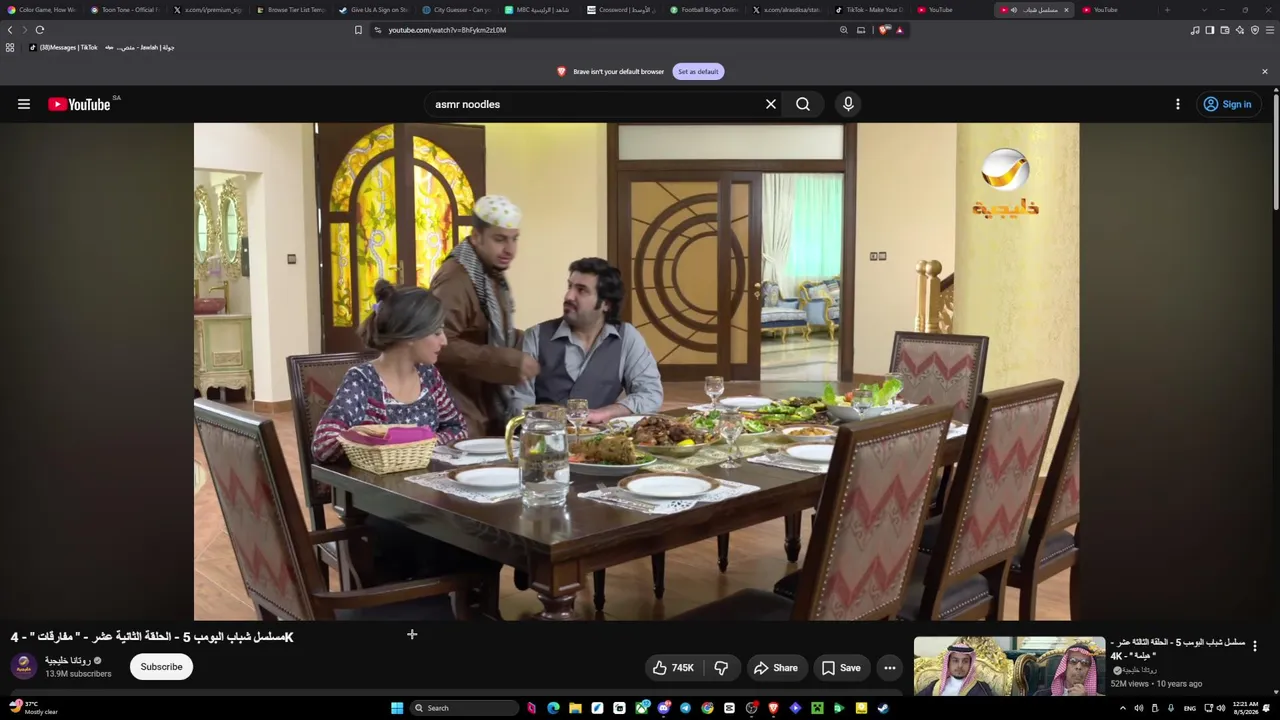The image size is (1280, 720).
Task: Open the taskbar clock and calendar
Action: click(1245, 708)
